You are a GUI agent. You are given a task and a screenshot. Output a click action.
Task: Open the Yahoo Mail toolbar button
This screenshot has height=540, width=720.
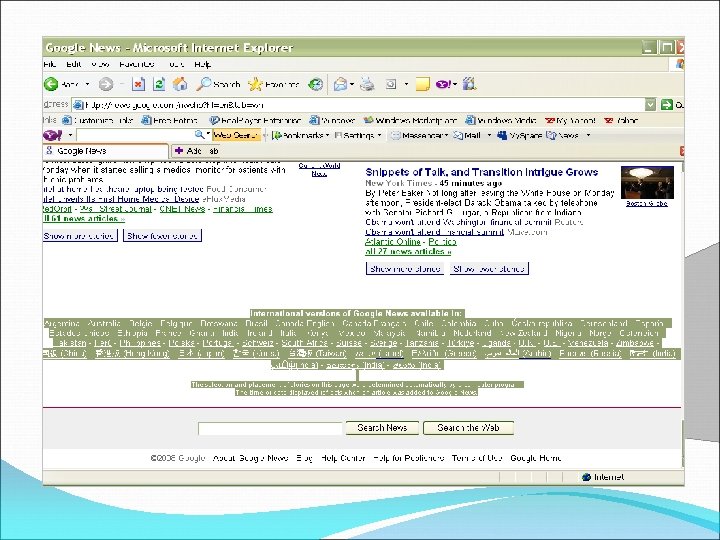tap(467, 135)
